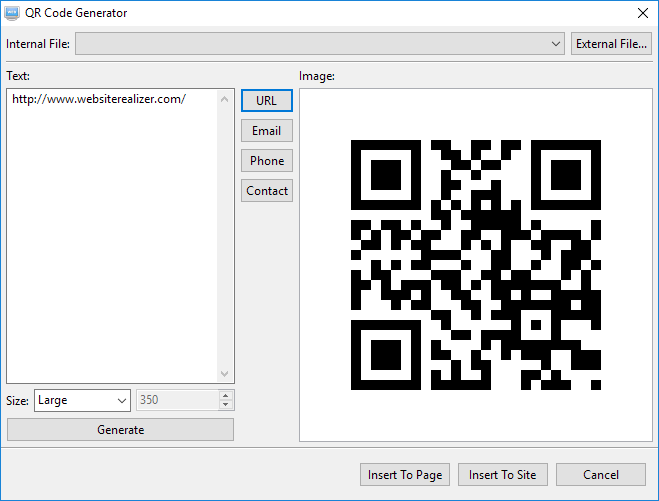Screen dimensions: 659x501
Task: Click the Email template button
Action: point(266,131)
